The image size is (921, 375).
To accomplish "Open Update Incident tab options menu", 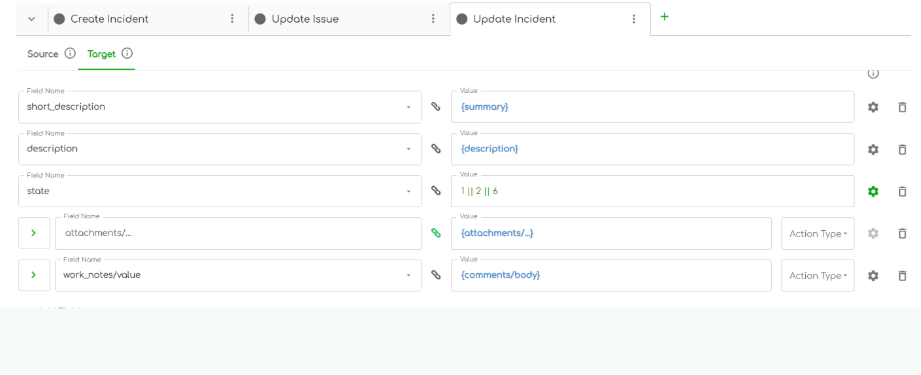I will (634, 19).
